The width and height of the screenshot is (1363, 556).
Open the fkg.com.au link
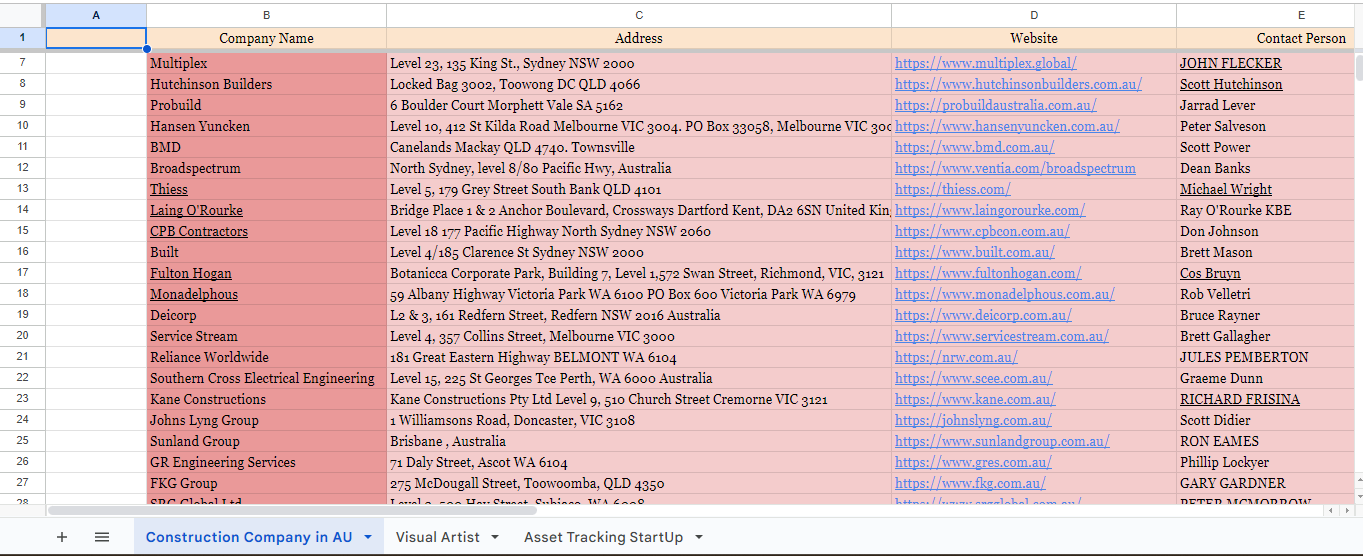(970, 483)
